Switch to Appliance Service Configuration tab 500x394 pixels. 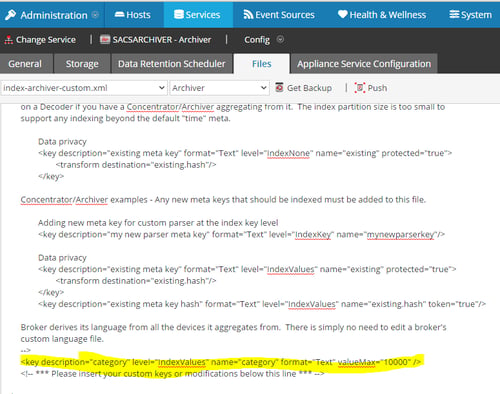click(364, 64)
